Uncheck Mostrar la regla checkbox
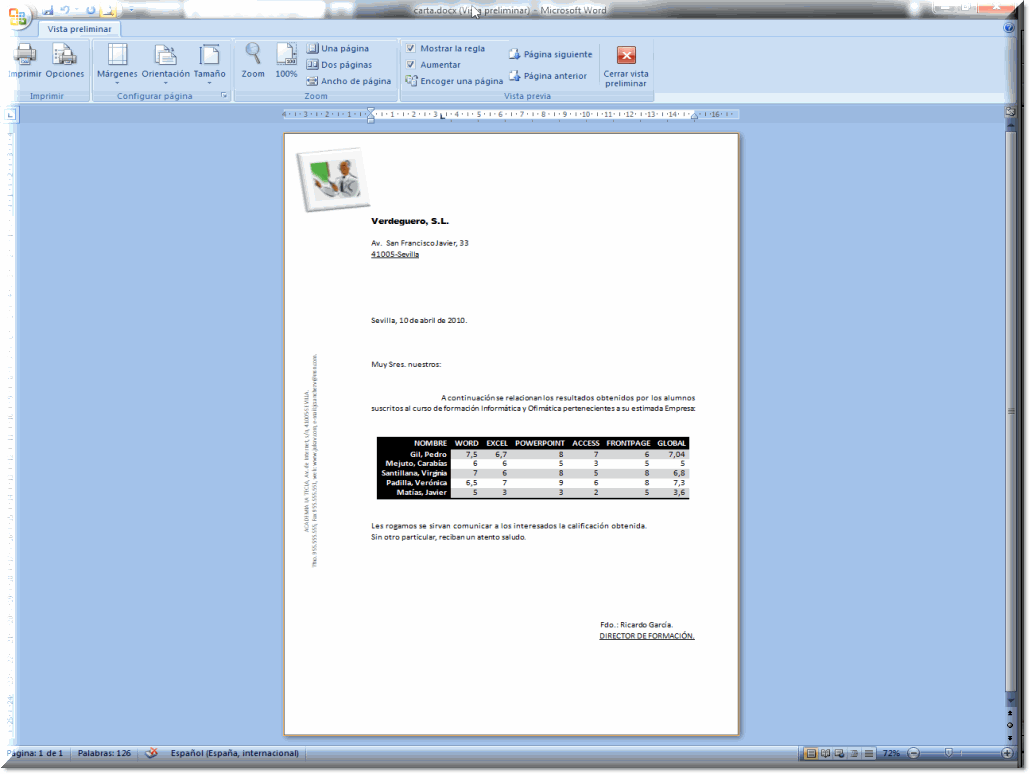This screenshot has width=1030, height=774. click(x=411, y=48)
